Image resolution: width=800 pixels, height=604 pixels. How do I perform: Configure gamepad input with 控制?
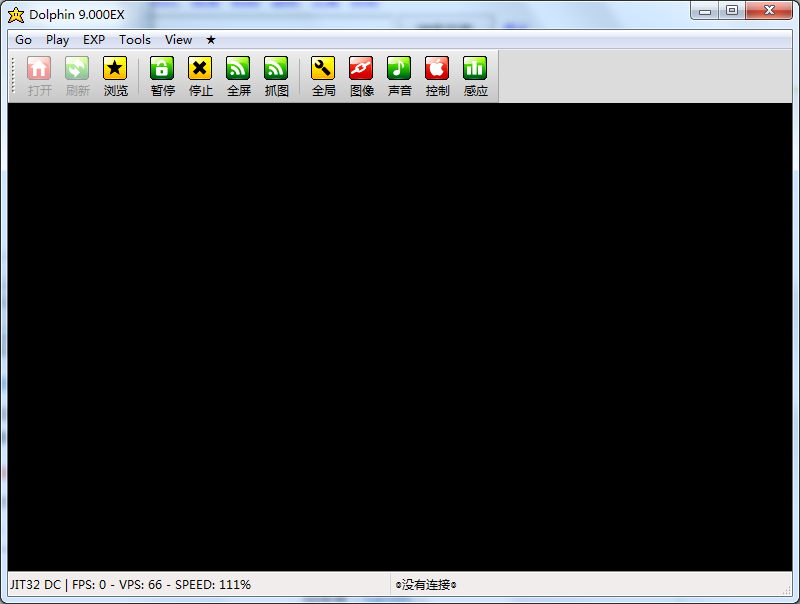(437, 74)
